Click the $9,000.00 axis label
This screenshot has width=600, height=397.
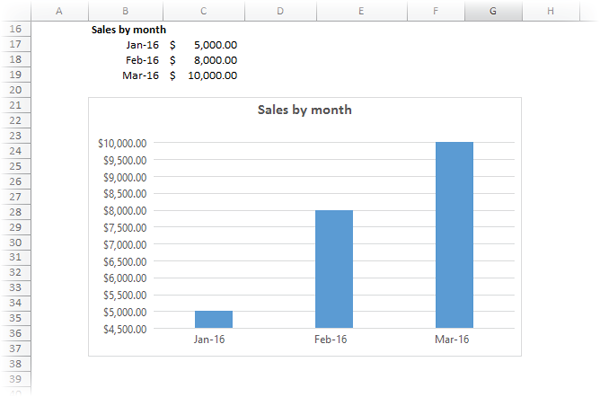[x=125, y=177]
